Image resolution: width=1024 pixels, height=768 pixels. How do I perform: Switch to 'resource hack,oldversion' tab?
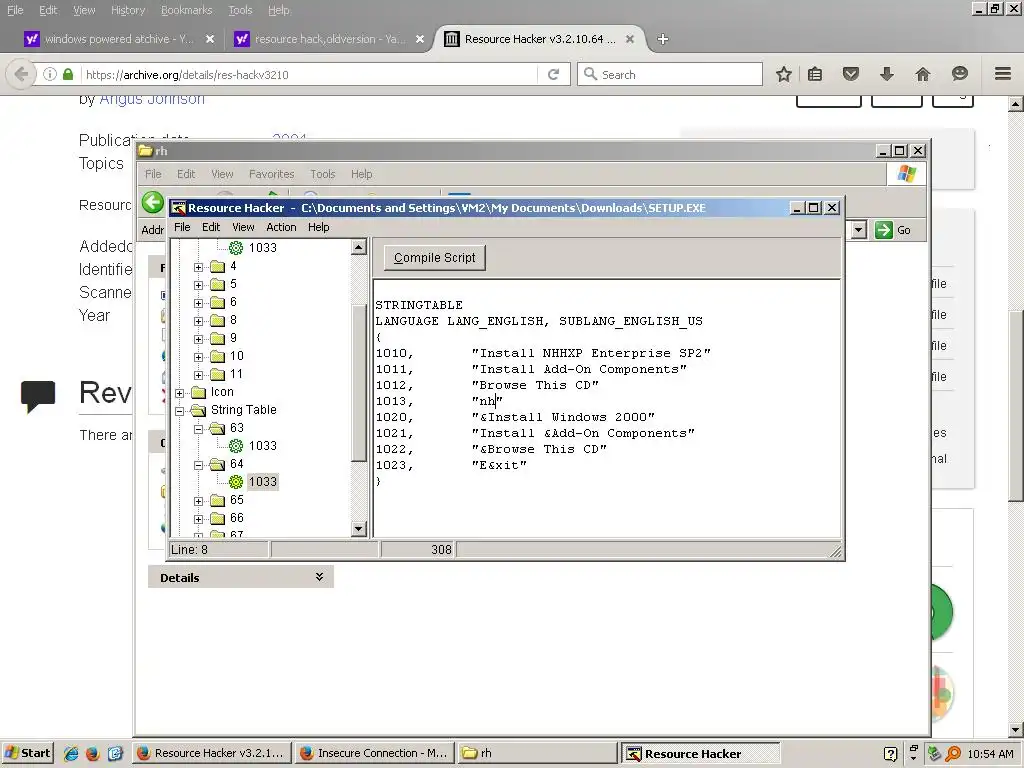329,39
